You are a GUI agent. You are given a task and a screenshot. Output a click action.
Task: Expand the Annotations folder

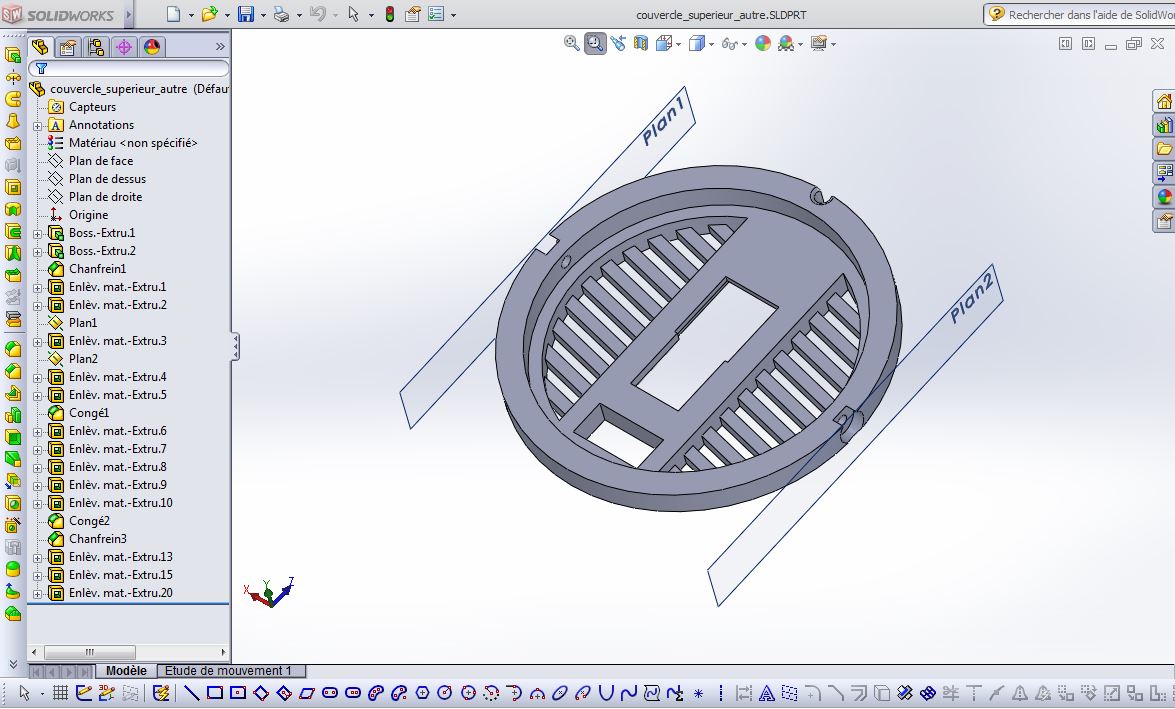pyautogui.click(x=37, y=125)
